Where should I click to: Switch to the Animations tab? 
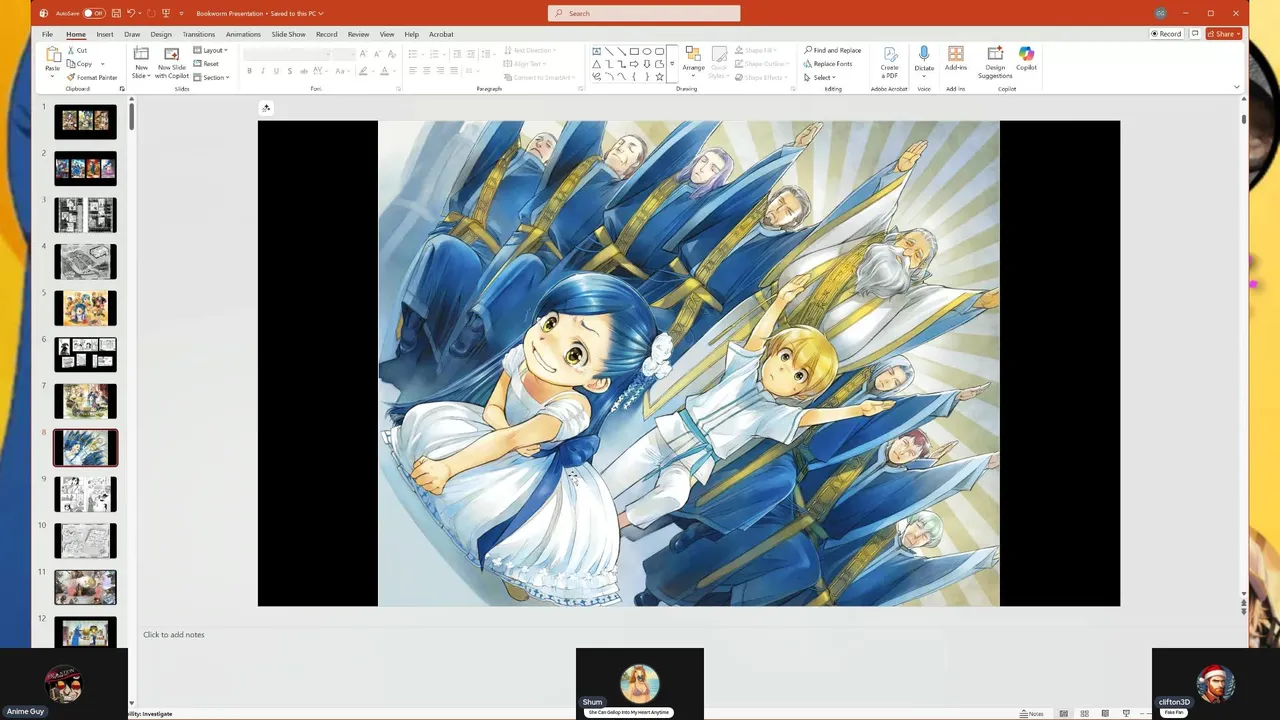coord(243,34)
